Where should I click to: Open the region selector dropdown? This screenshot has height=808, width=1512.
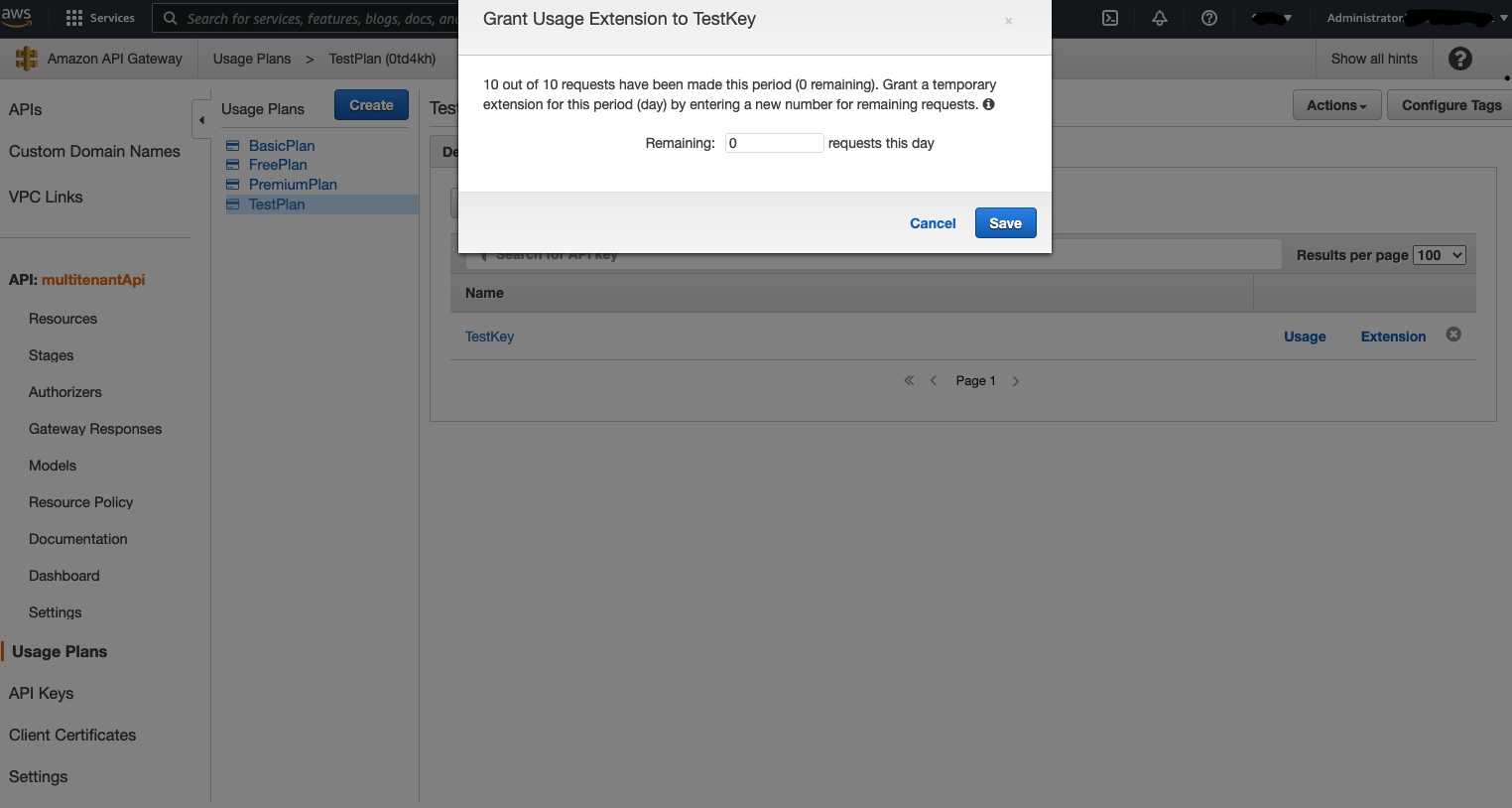[x=1272, y=18]
